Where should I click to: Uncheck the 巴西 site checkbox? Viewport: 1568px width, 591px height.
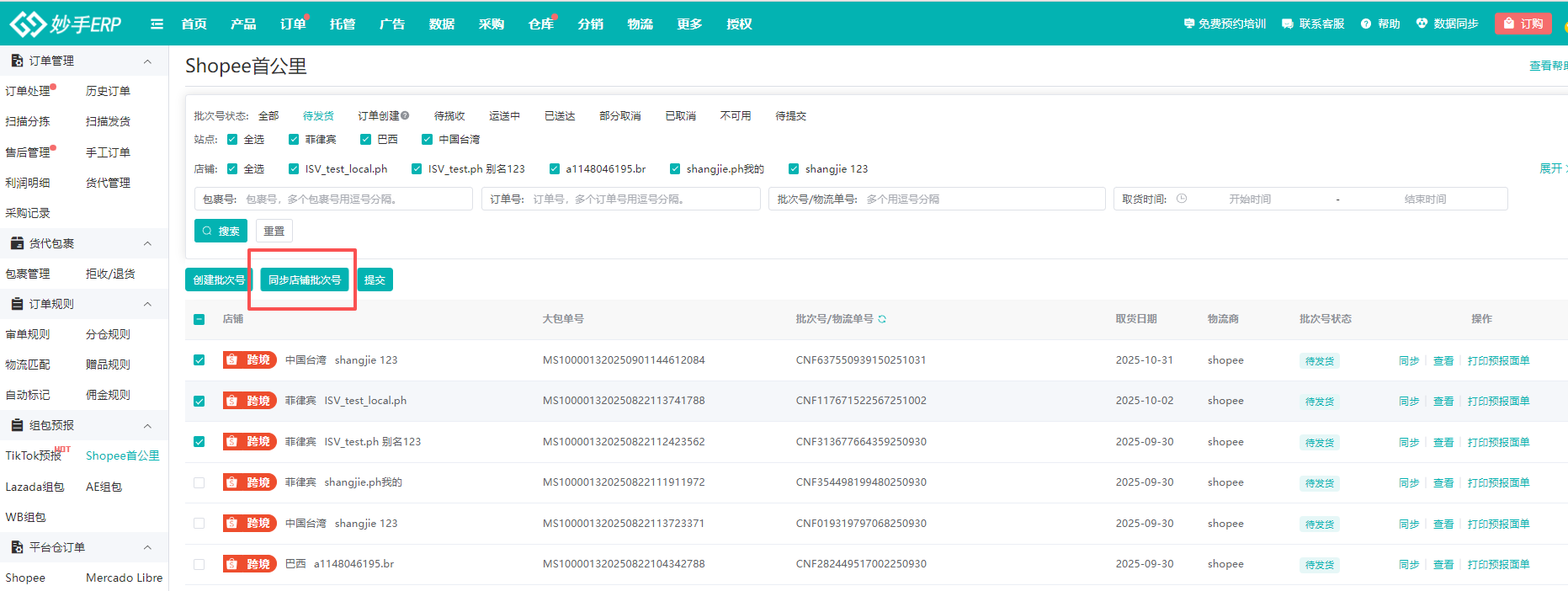pos(365,140)
